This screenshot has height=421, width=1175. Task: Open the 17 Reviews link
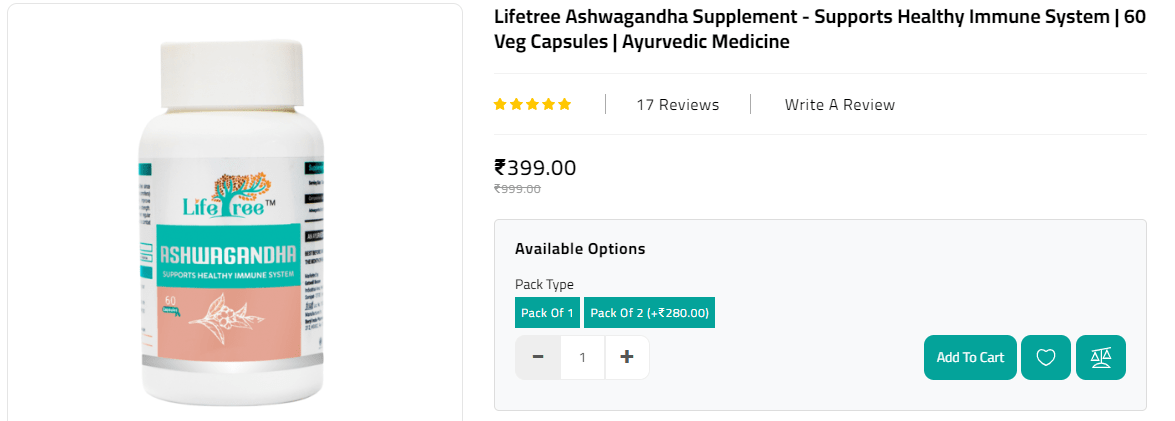677,105
